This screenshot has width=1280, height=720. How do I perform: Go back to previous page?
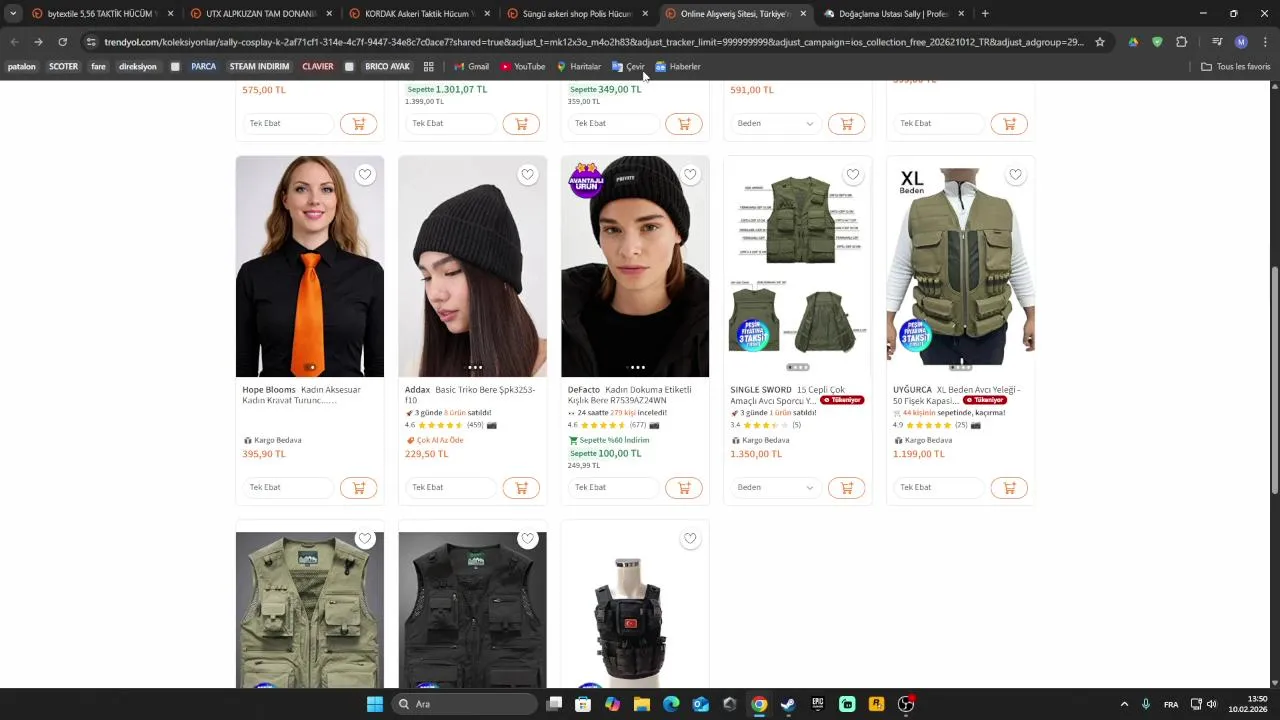(14, 42)
